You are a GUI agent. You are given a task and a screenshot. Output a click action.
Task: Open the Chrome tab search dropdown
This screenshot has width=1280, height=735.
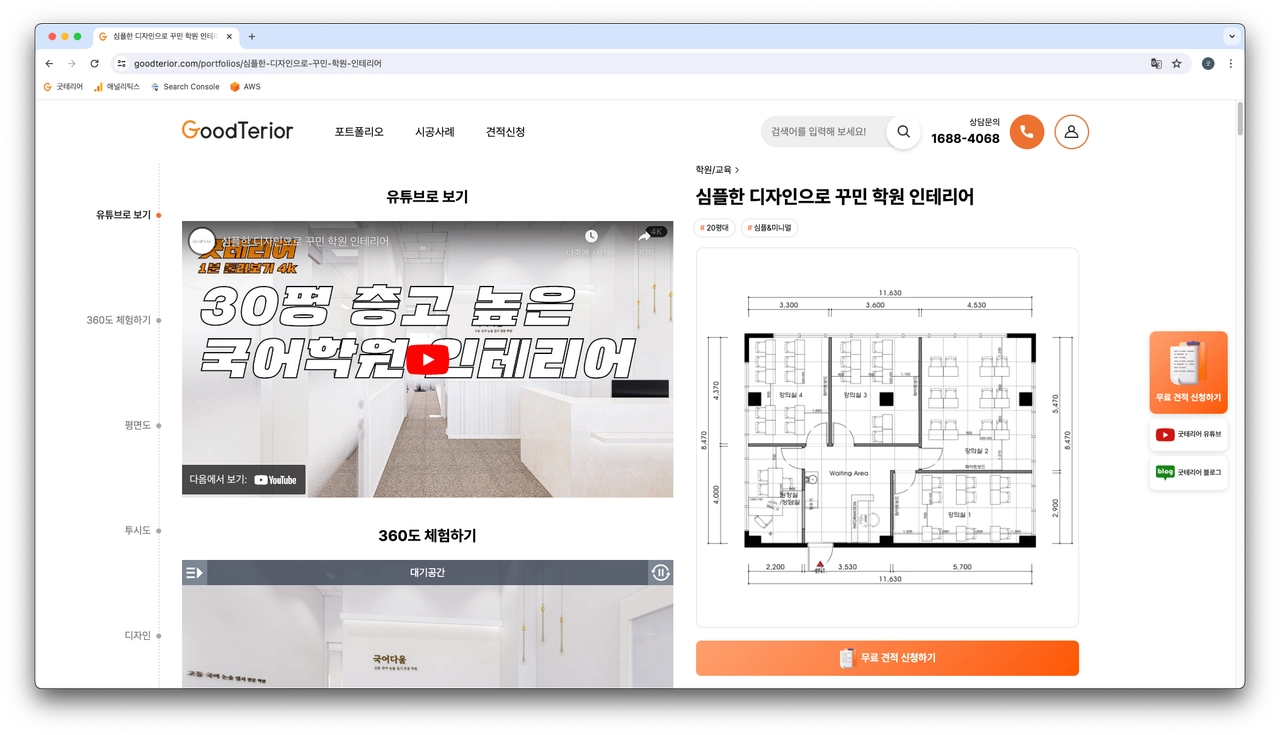pos(1231,36)
